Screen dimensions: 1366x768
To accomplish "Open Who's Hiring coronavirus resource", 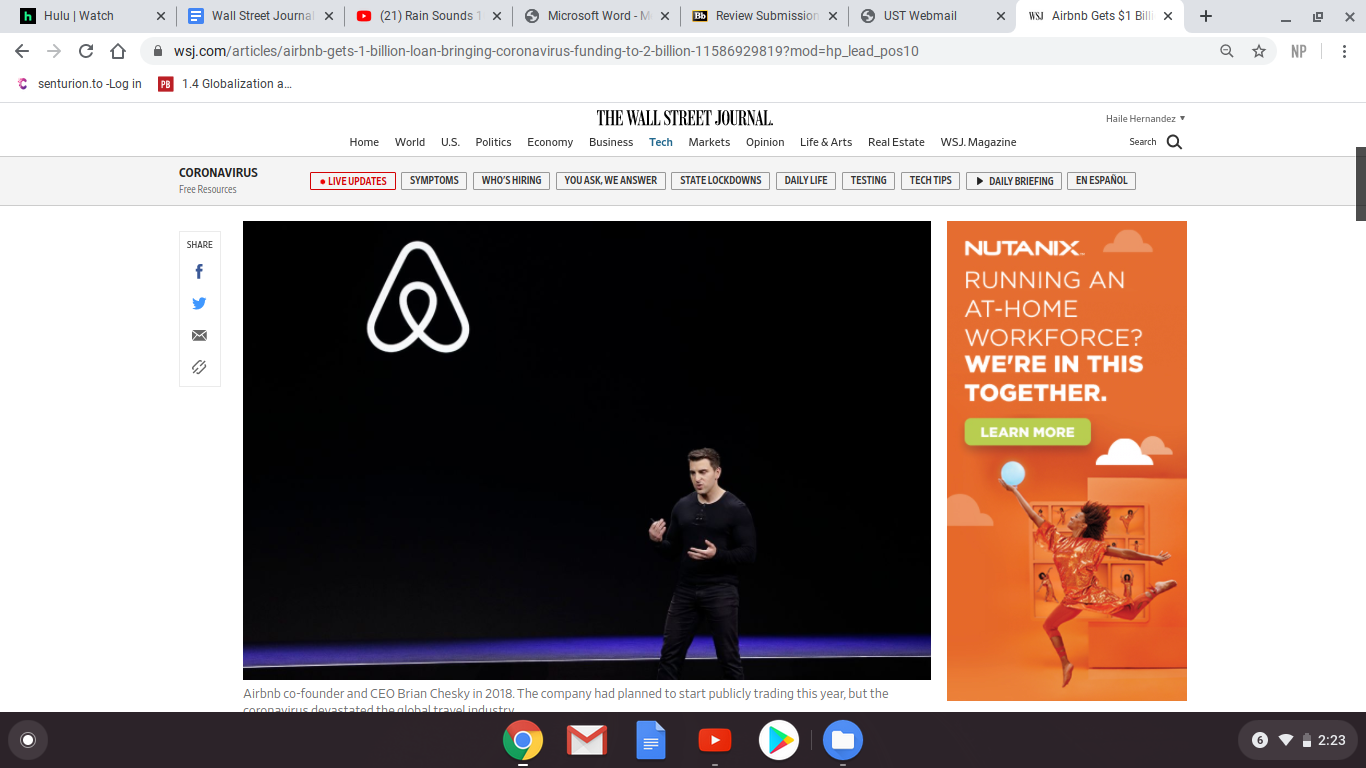I will tap(511, 181).
